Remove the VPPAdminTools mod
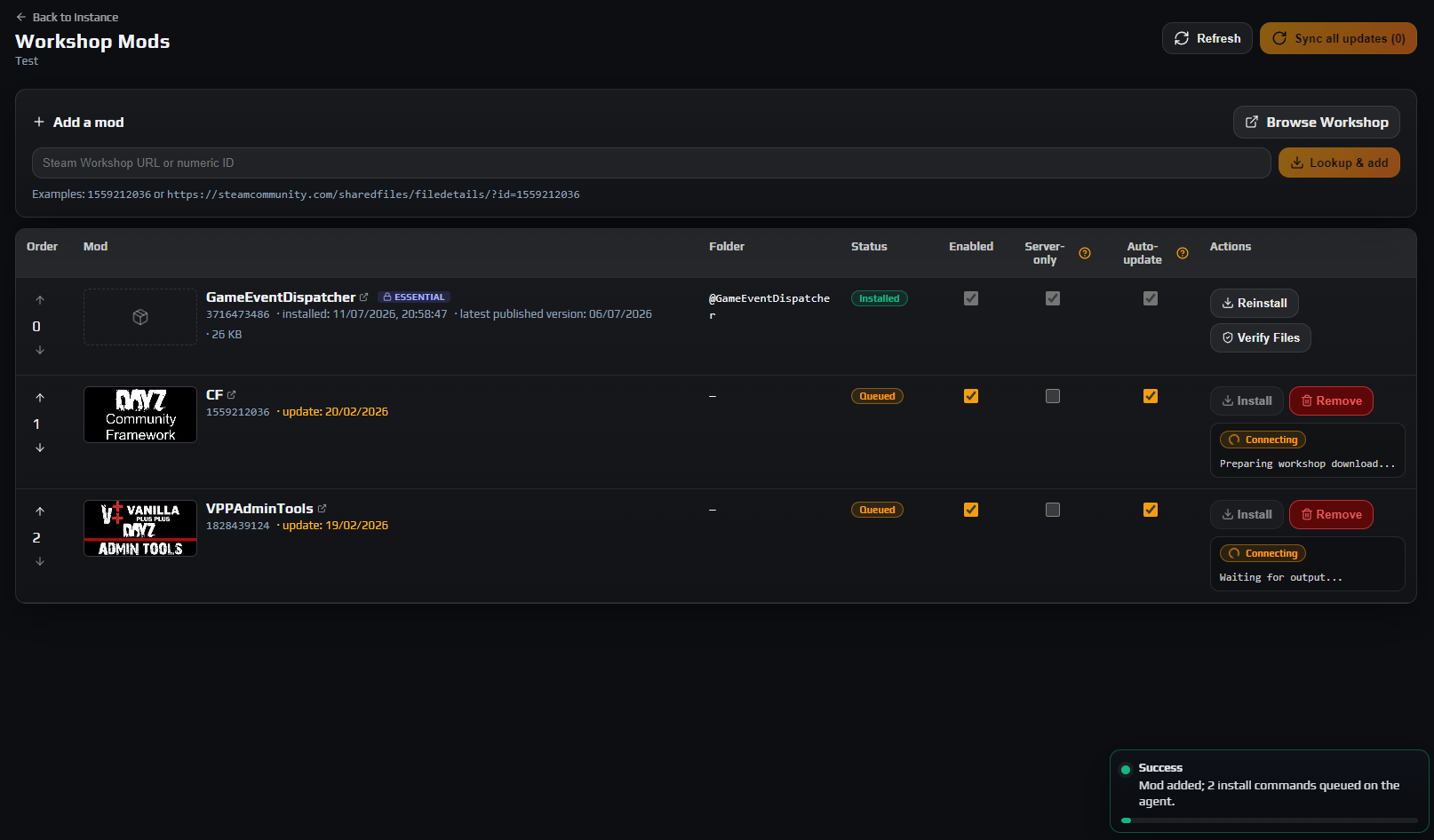This screenshot has width=1434, height=840. (1331, 514)
